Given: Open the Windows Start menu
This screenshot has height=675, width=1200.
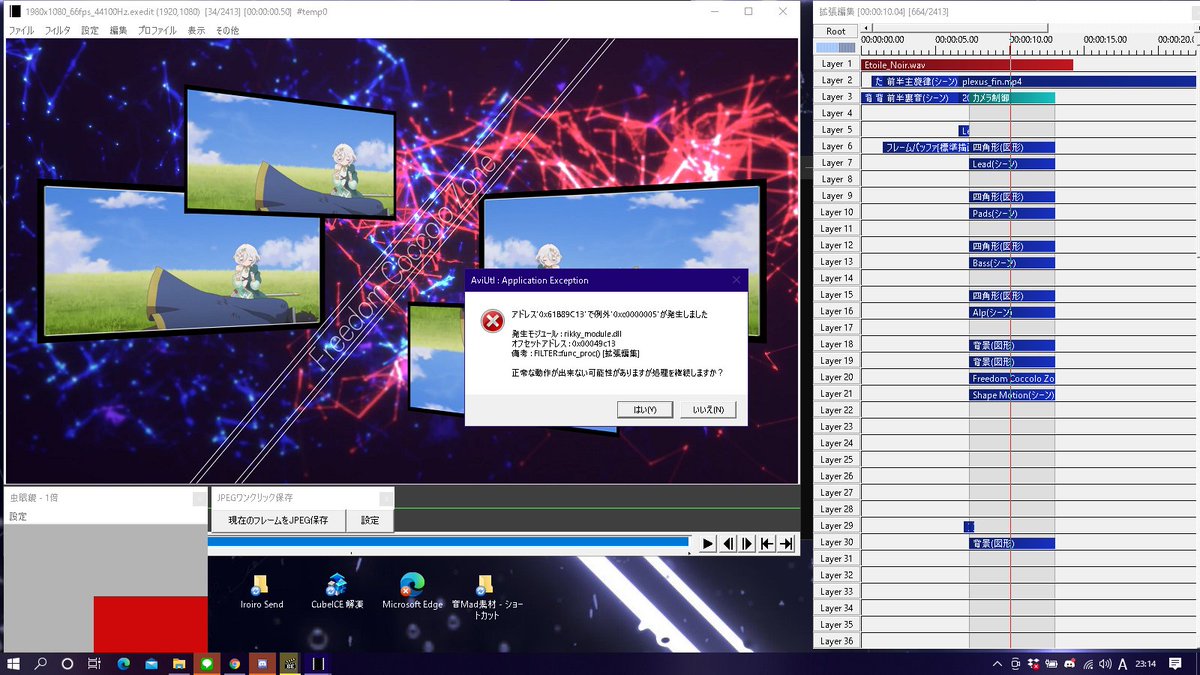Looking at the screenshot, I should 15,663.
